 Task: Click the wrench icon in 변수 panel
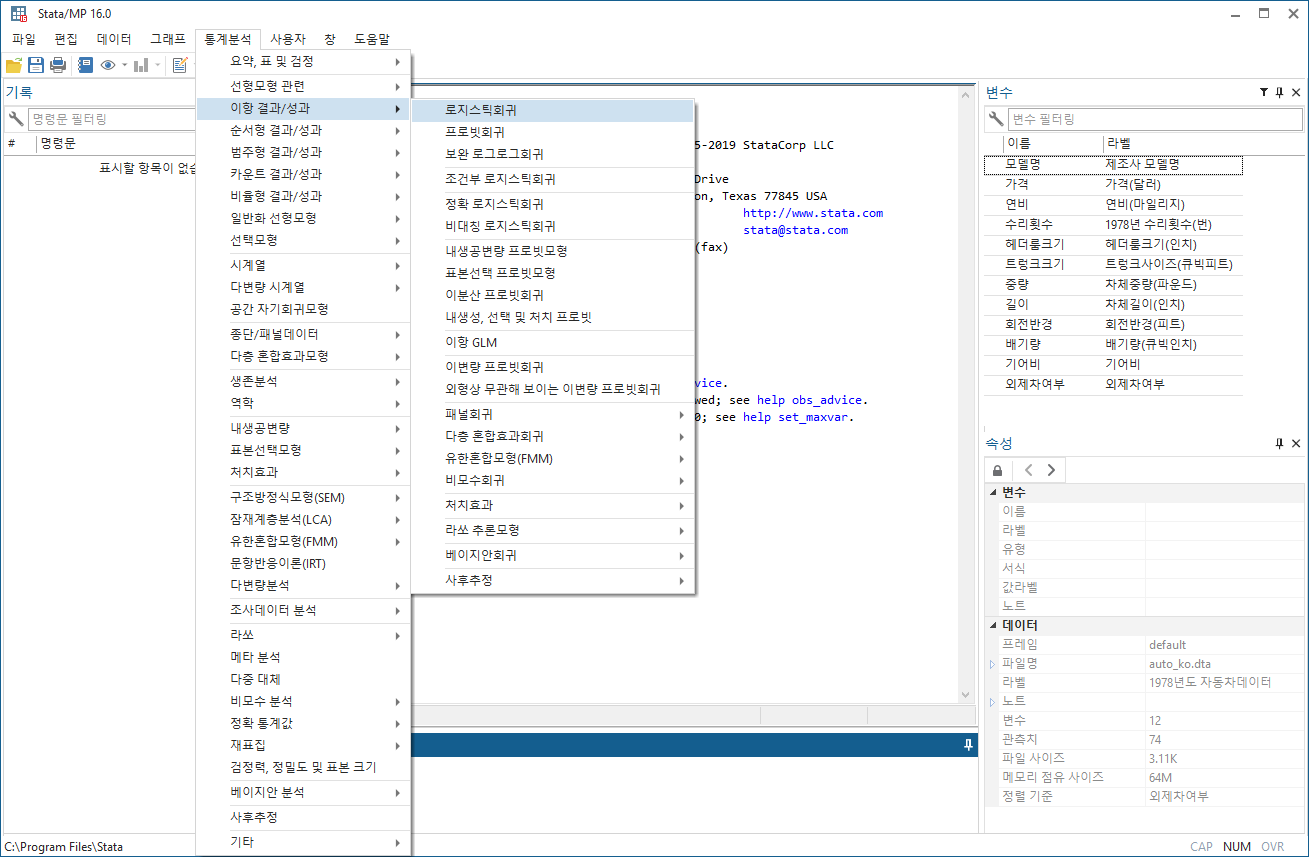996,119
